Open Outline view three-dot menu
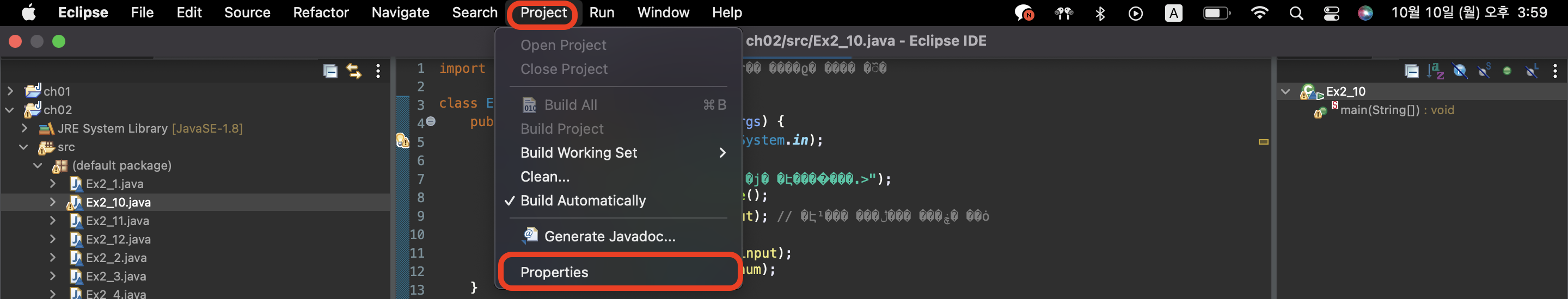Viewport: 1568px width, 299px height. click(x=1555, y=72)
